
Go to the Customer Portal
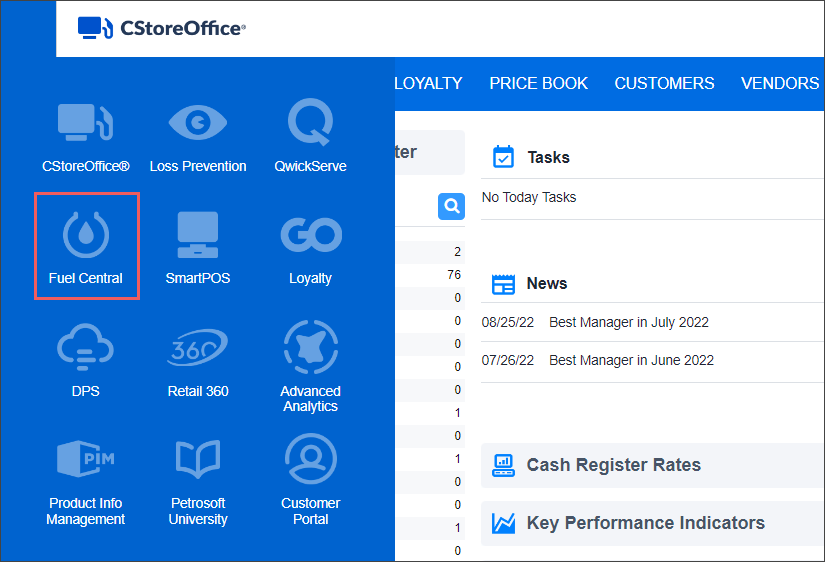tap(310, 462)
